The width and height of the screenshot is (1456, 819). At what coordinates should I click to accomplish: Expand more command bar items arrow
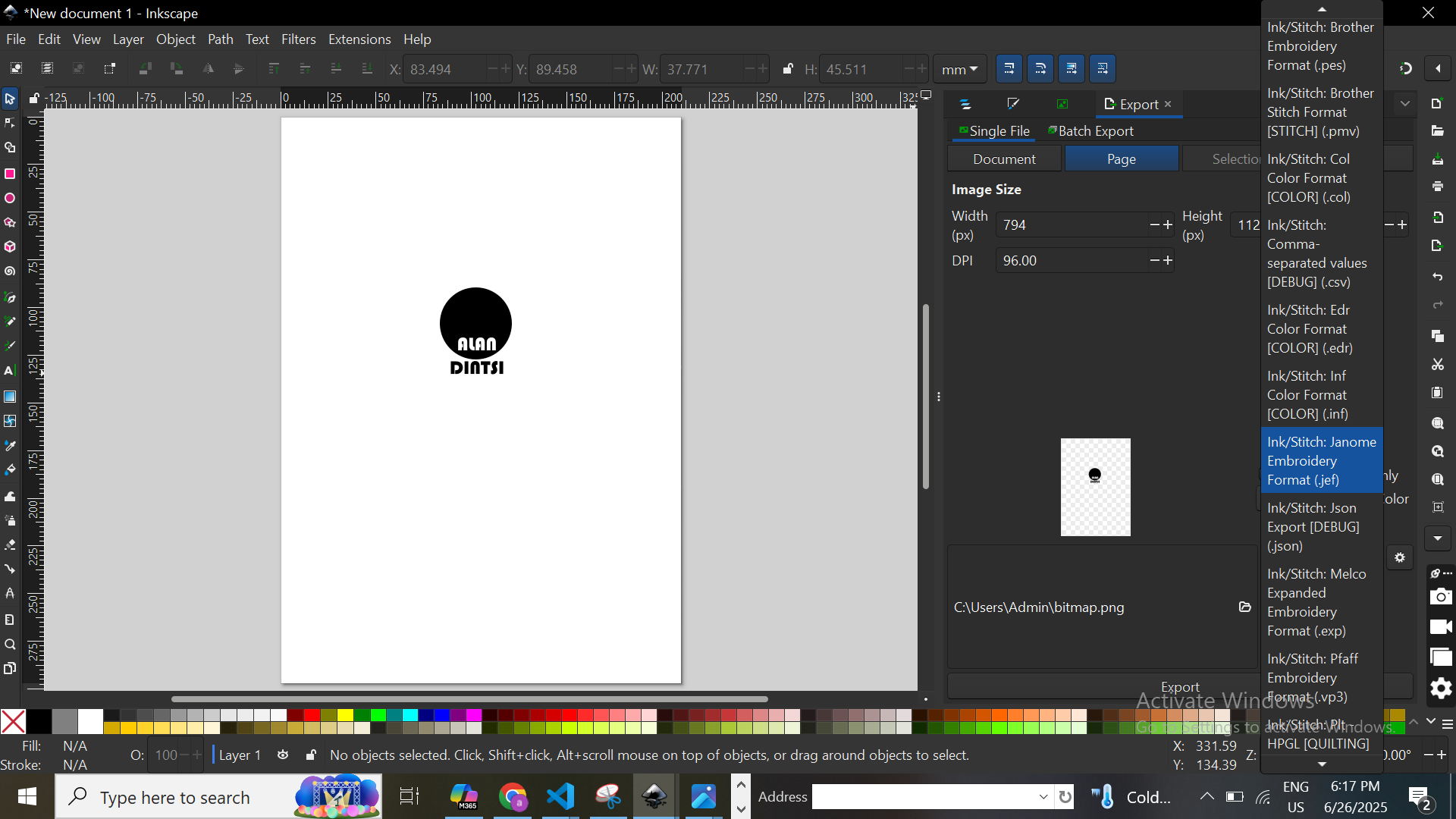[1438, 538]
